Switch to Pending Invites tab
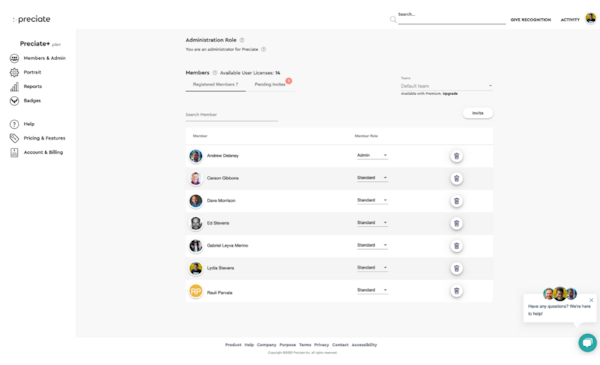This screenshot has height=365, width=600. pyautogui.click(x=270, y=84)
